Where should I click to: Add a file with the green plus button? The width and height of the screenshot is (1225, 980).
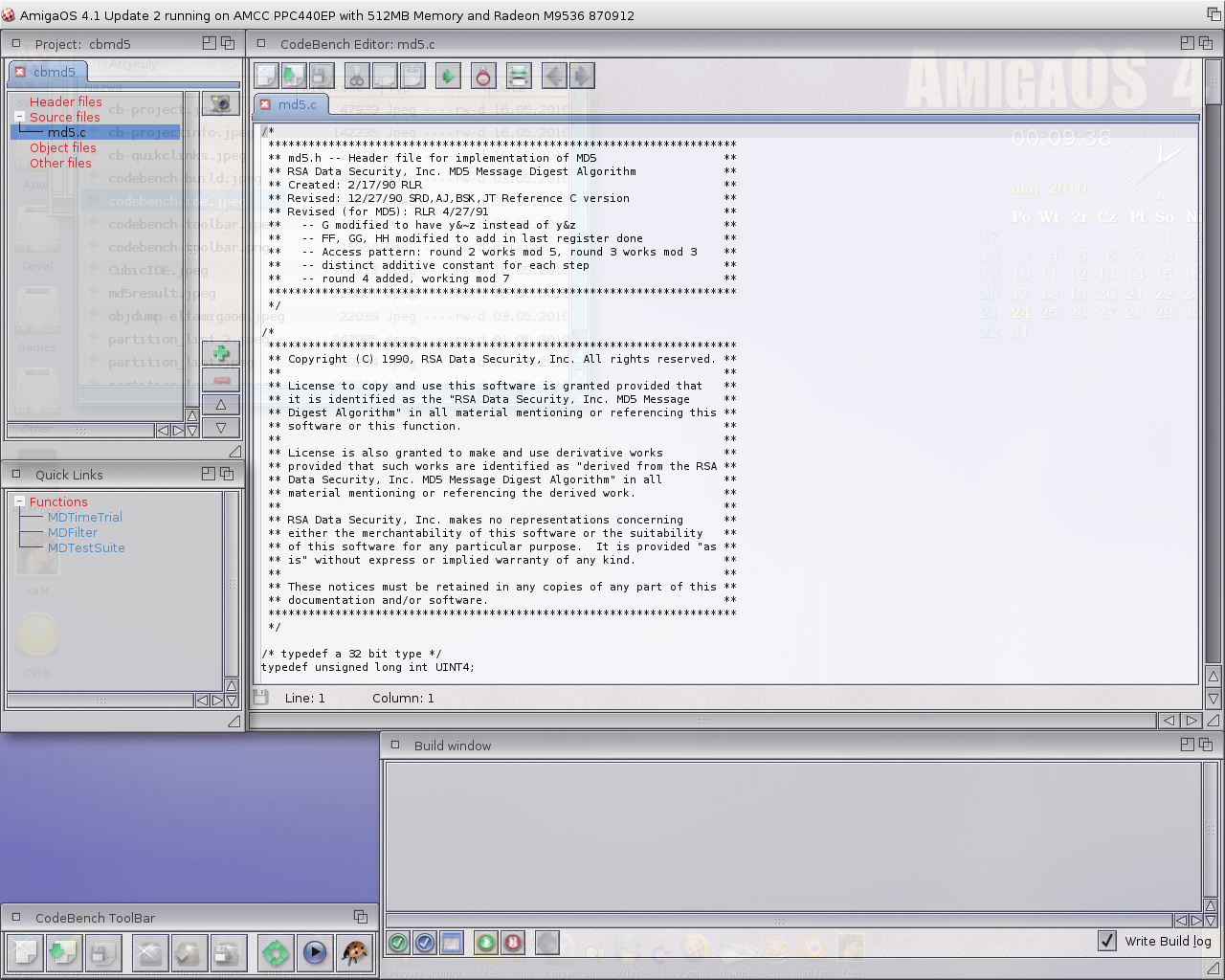tap(221, 353)
